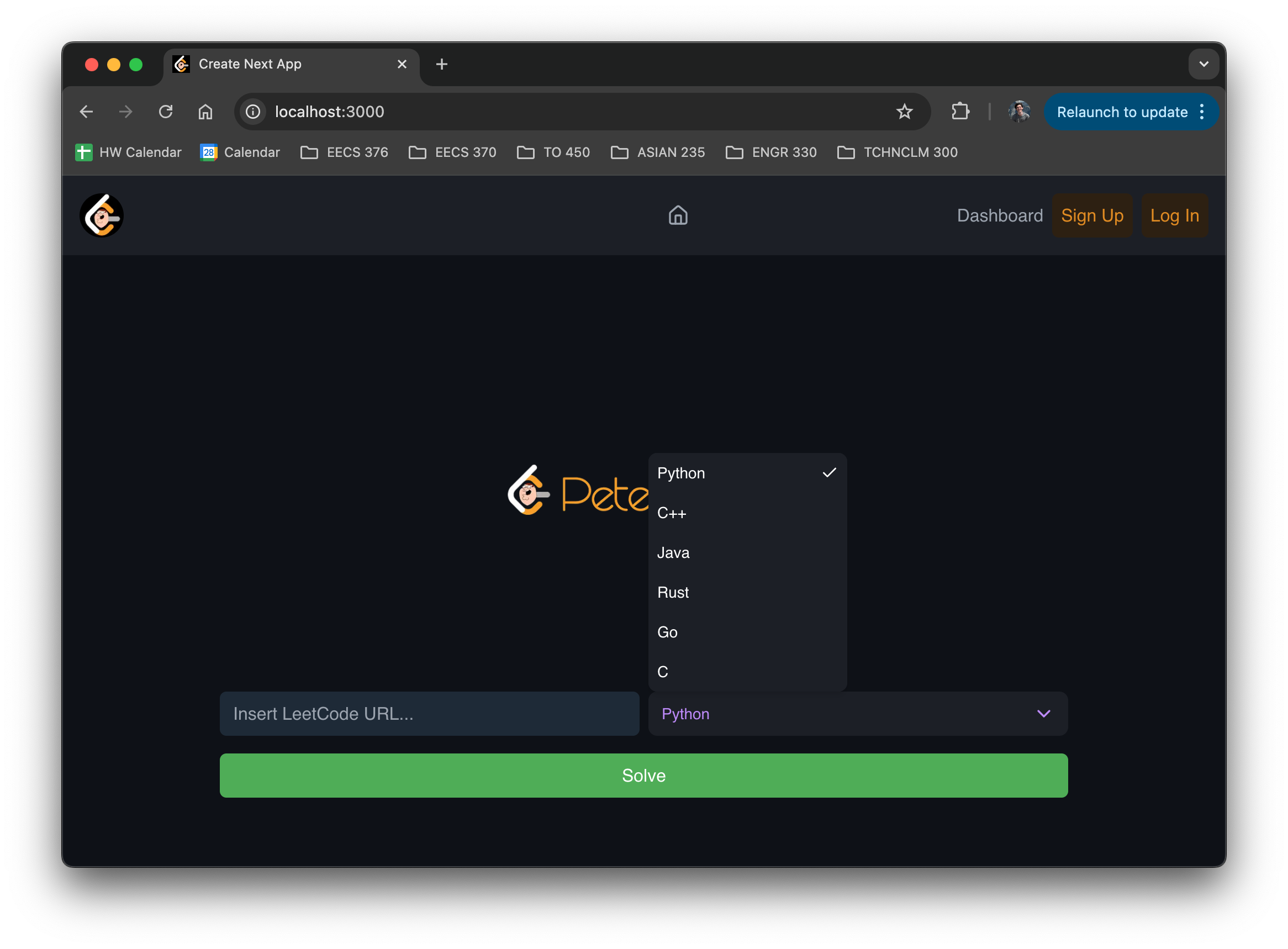This screenshot has height=949, width=1288.
Task: Go back with the browser arrow
Action: 87,112
